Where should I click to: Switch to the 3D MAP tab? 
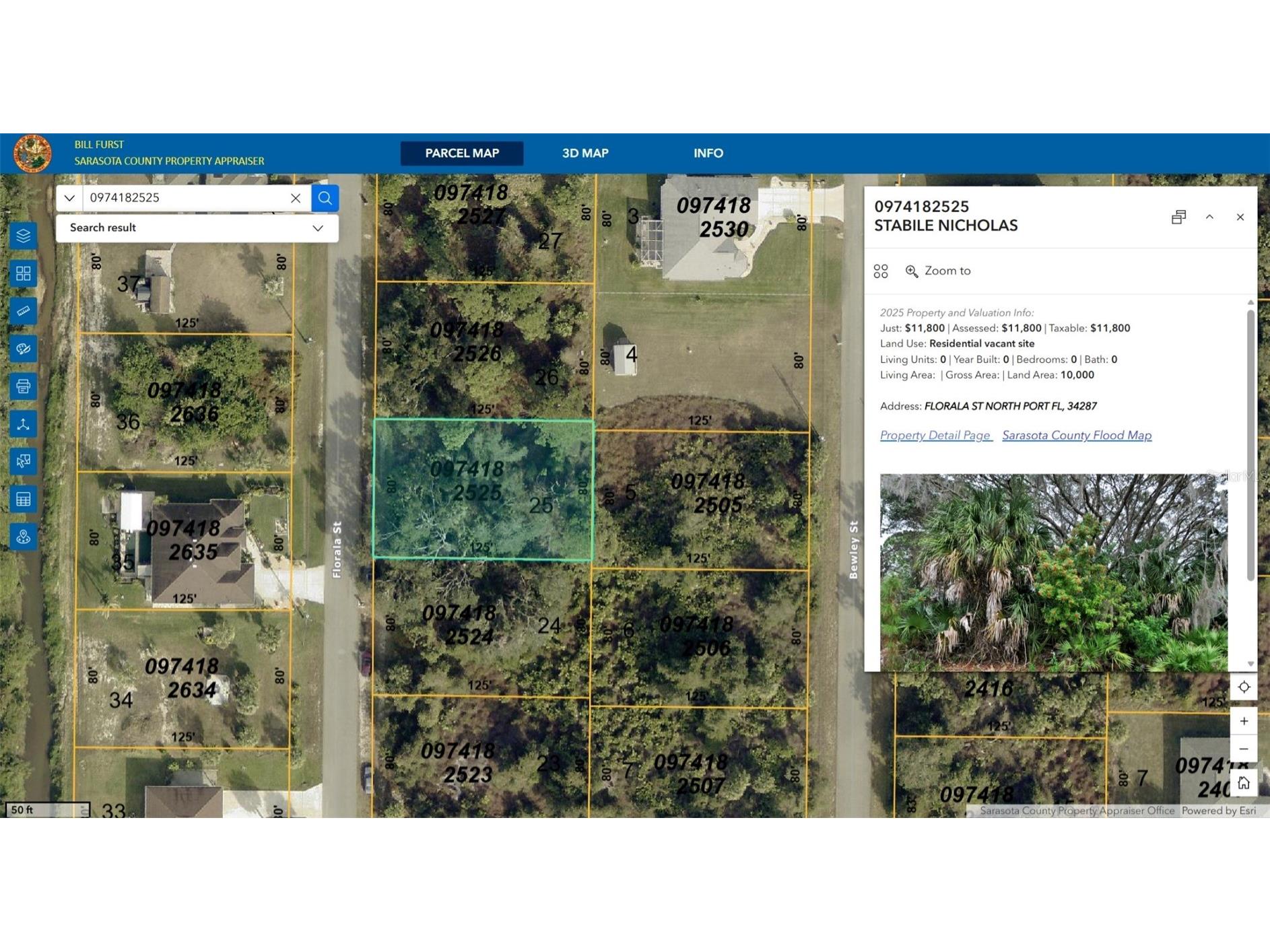coord(585,153)
